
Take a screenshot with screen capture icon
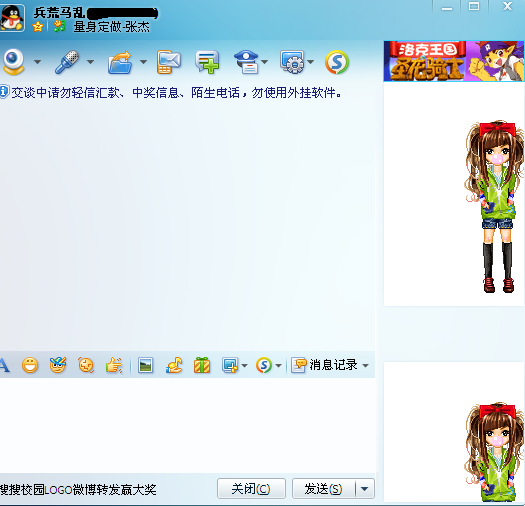[x=230, y=365]
